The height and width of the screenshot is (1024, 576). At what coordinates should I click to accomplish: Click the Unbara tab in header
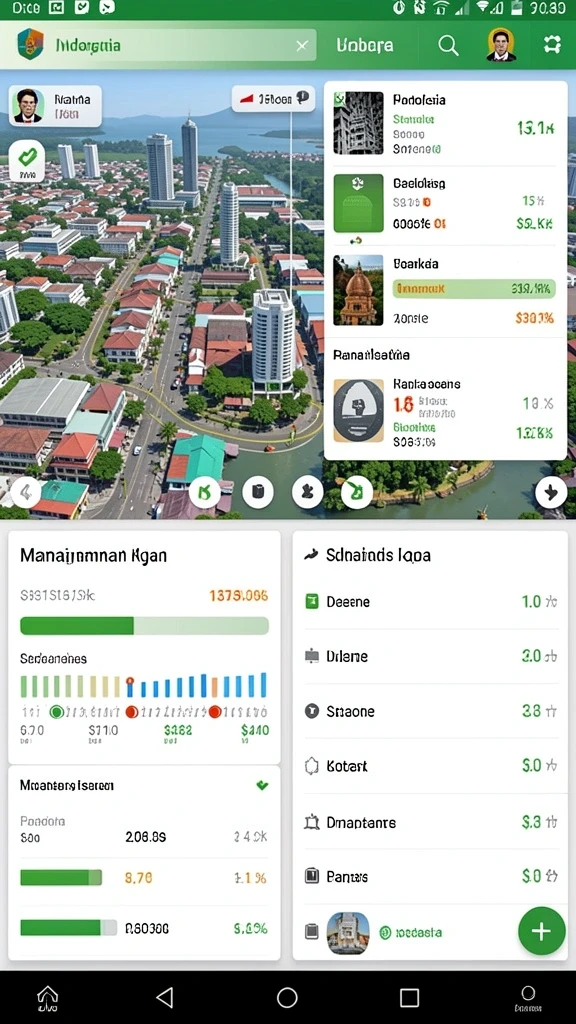click(364, 45)
